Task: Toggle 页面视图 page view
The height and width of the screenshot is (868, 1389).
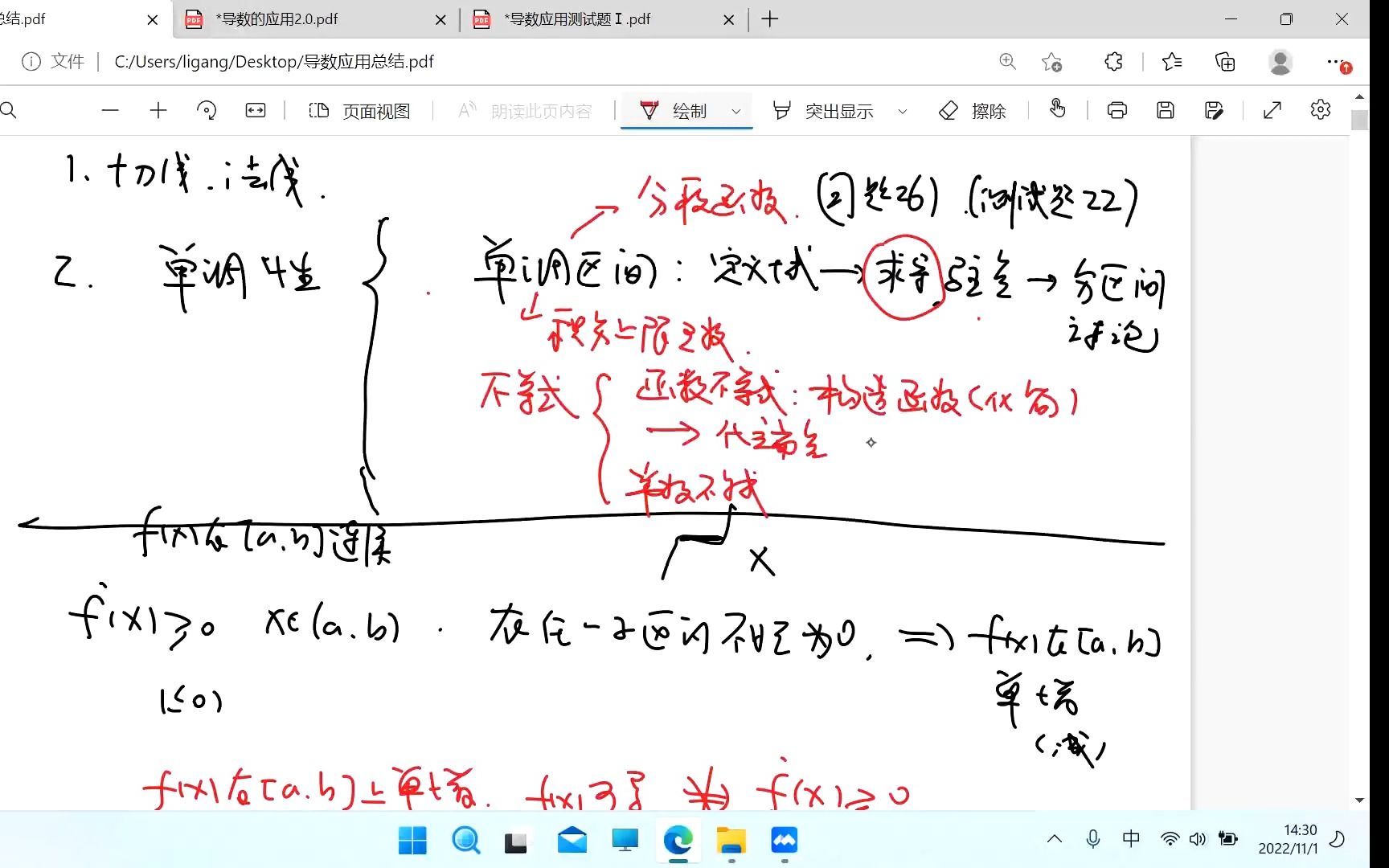Action: tap(359, 110)
